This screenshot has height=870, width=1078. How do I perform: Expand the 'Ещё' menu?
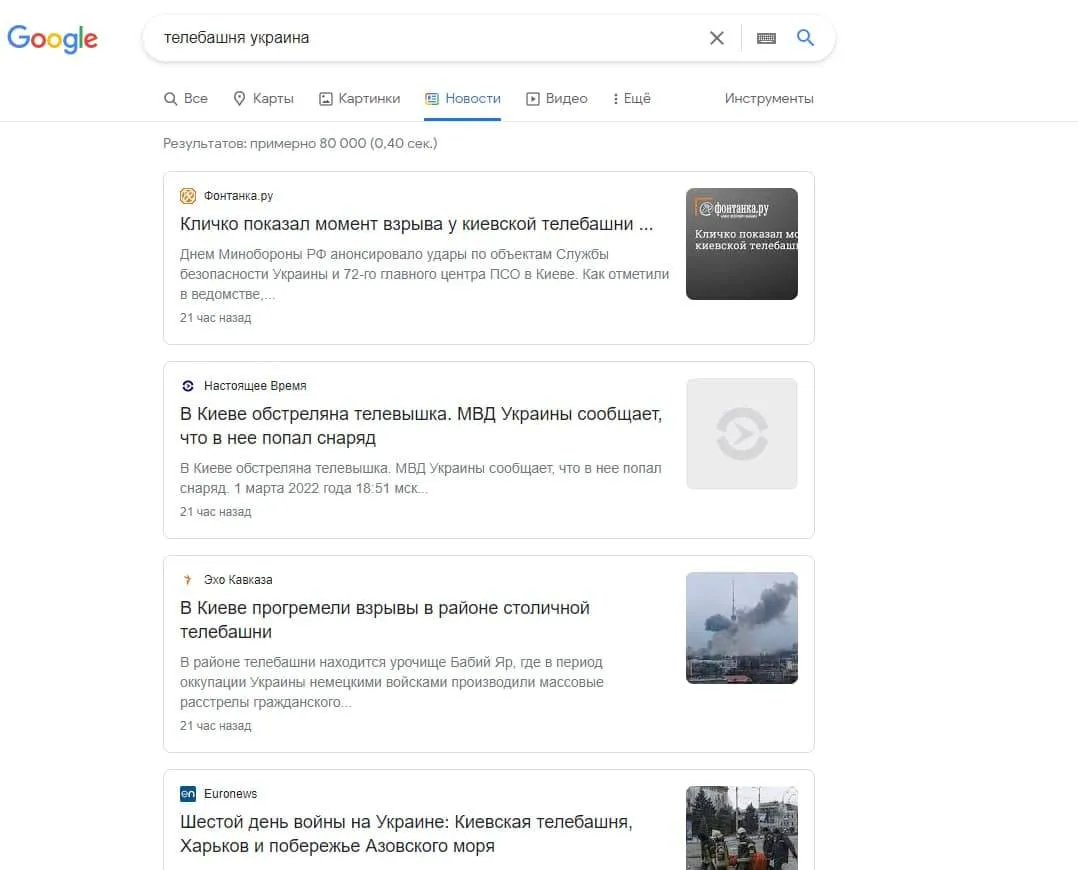[x=631, y=98]
